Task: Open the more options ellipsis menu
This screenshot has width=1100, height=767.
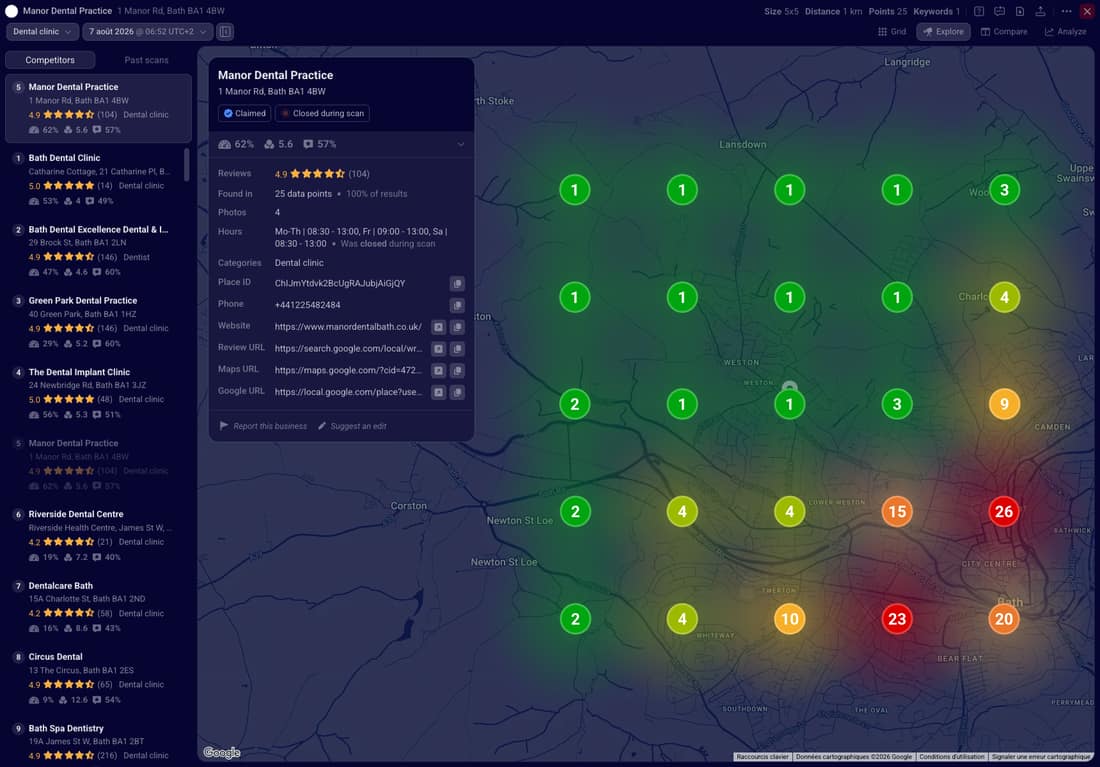Action: (1066, 11)
